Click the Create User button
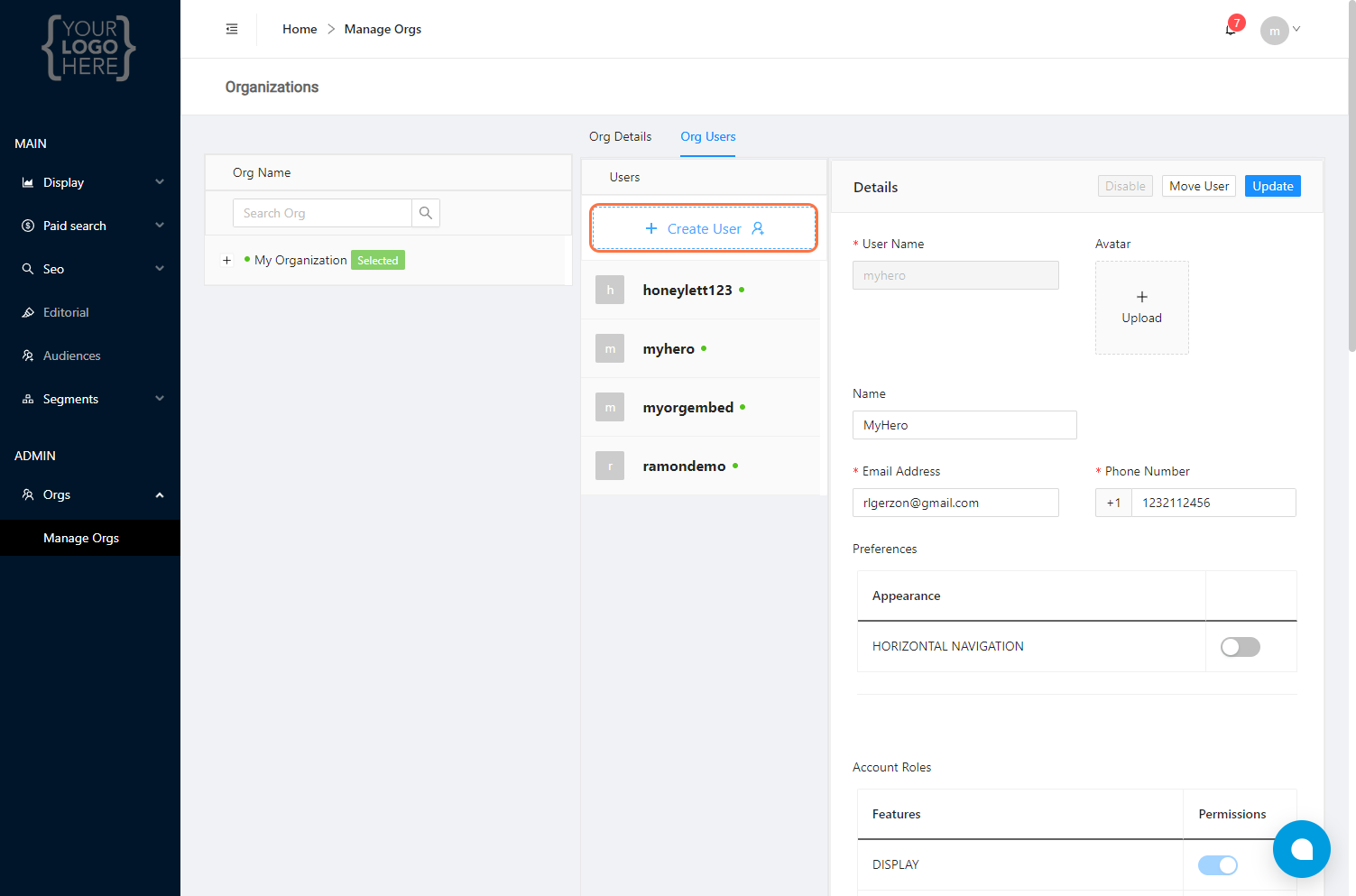The image size is (1356, 896). (704, 228)
